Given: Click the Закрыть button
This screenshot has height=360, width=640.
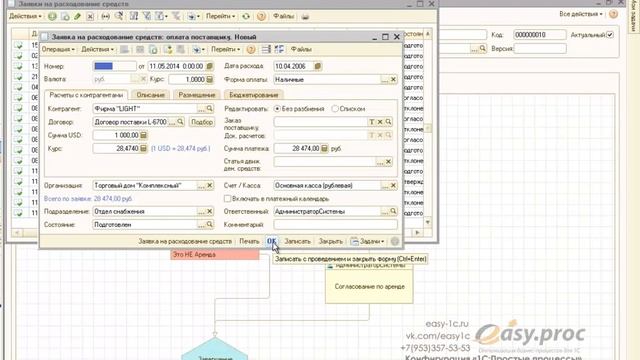Looking at the screenshot, I should pyautogui.click(x=331, y=242).
